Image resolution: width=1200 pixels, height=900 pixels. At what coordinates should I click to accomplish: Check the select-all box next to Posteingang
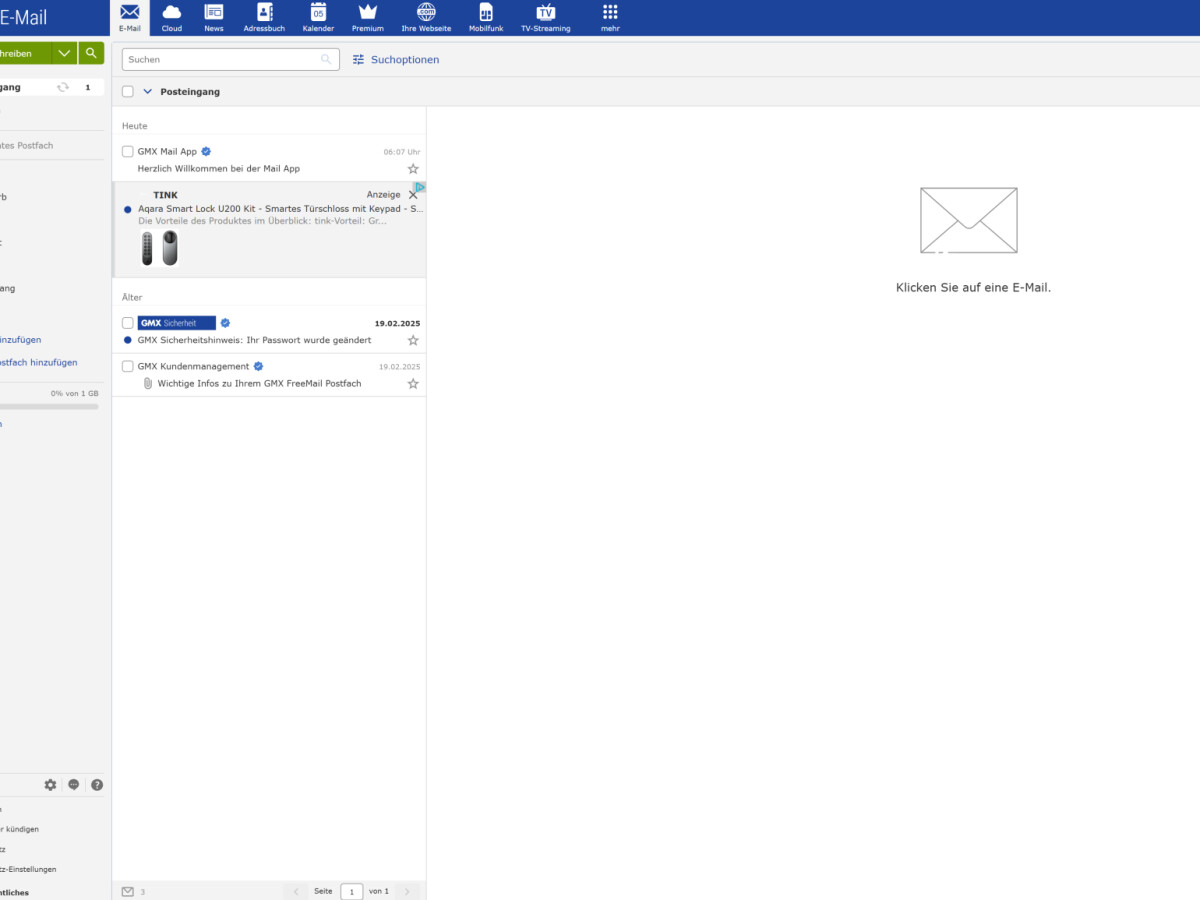tap(127, 91)
